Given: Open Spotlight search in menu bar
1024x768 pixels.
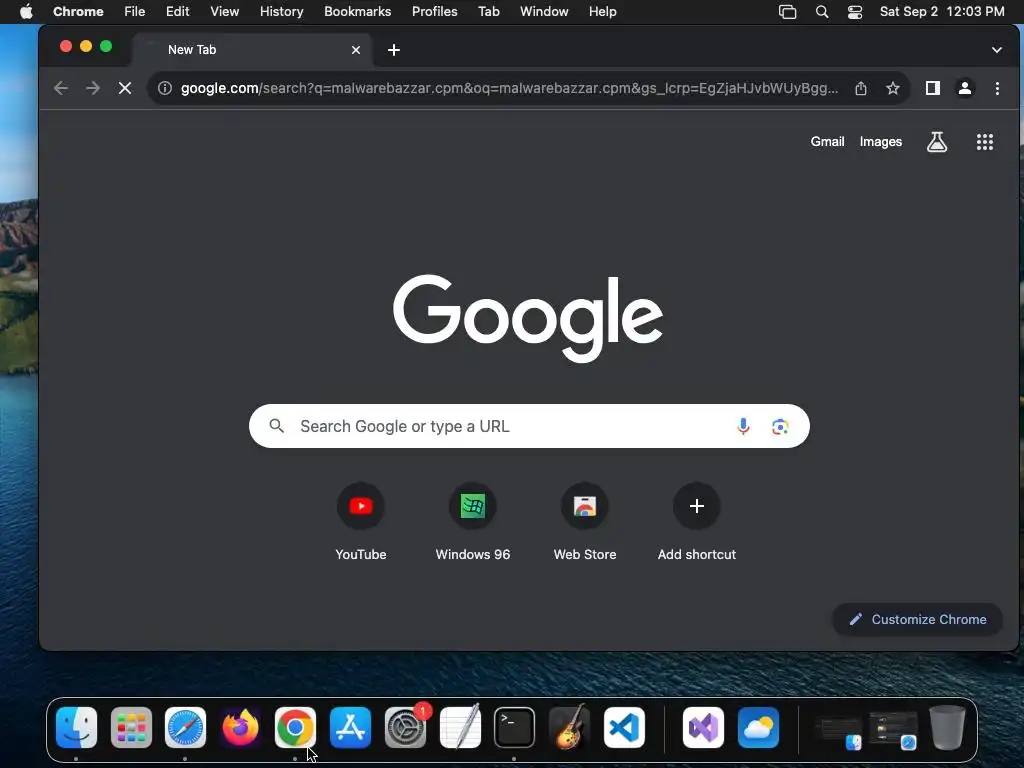Looking at the screenshot, I should tap(822, 12).
